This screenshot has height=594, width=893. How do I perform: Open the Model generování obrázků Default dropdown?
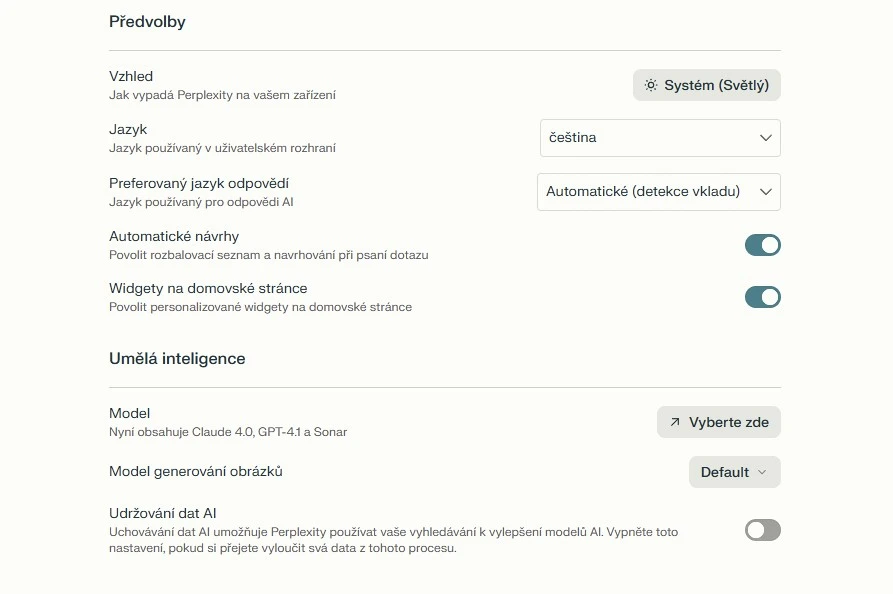point(735,472)
